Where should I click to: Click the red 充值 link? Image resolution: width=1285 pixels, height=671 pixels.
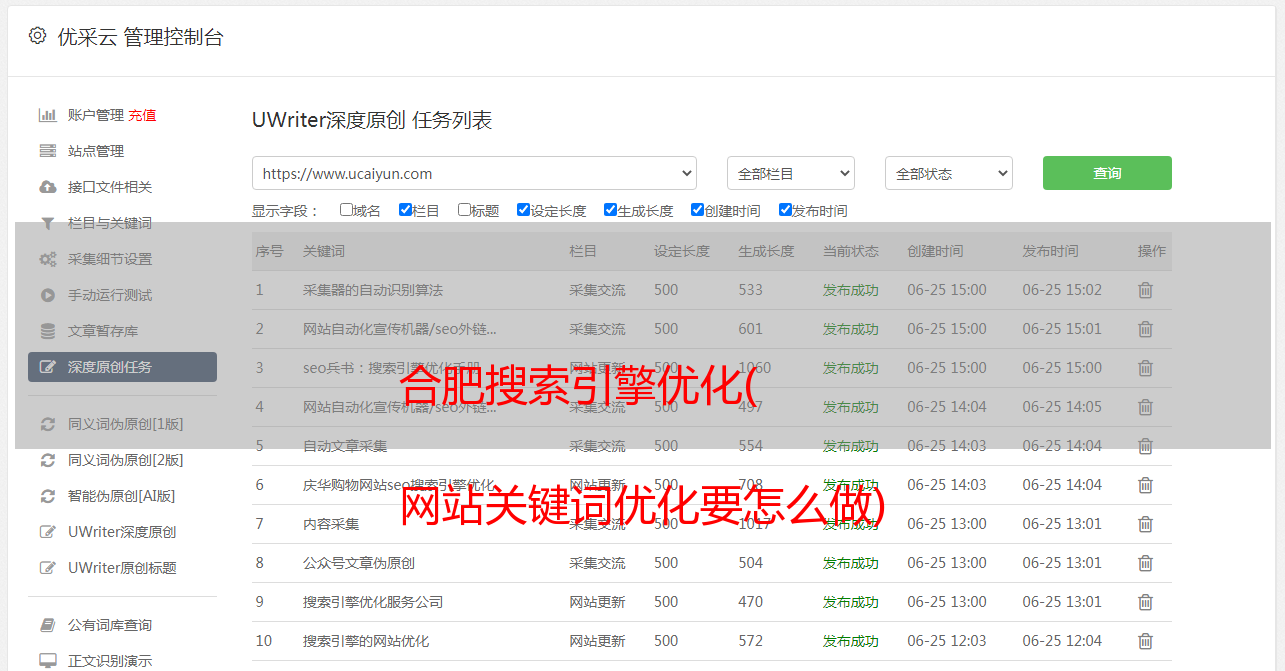tap(142, 115)
